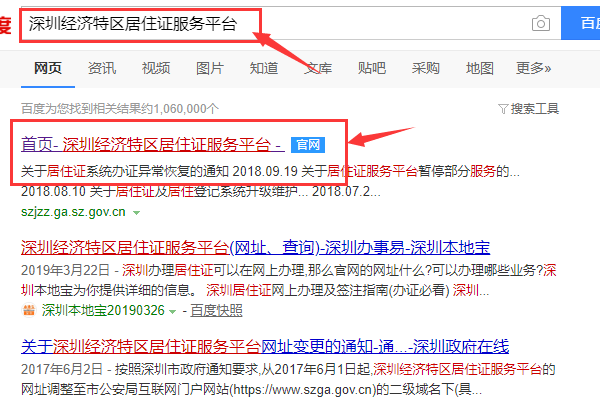
Task: Open the 首页-深圳经济特区居住证服务平台 official result
Action: coord(153,145)
